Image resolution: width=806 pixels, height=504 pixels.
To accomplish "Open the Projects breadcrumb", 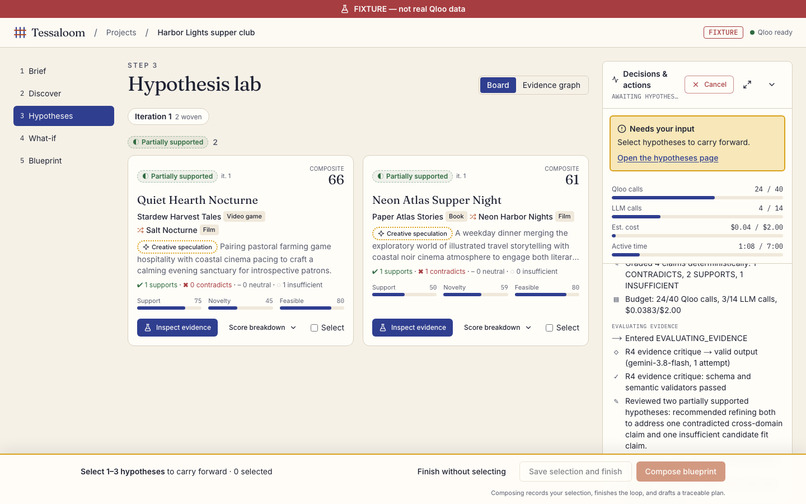I will click(x=121, y=32).
